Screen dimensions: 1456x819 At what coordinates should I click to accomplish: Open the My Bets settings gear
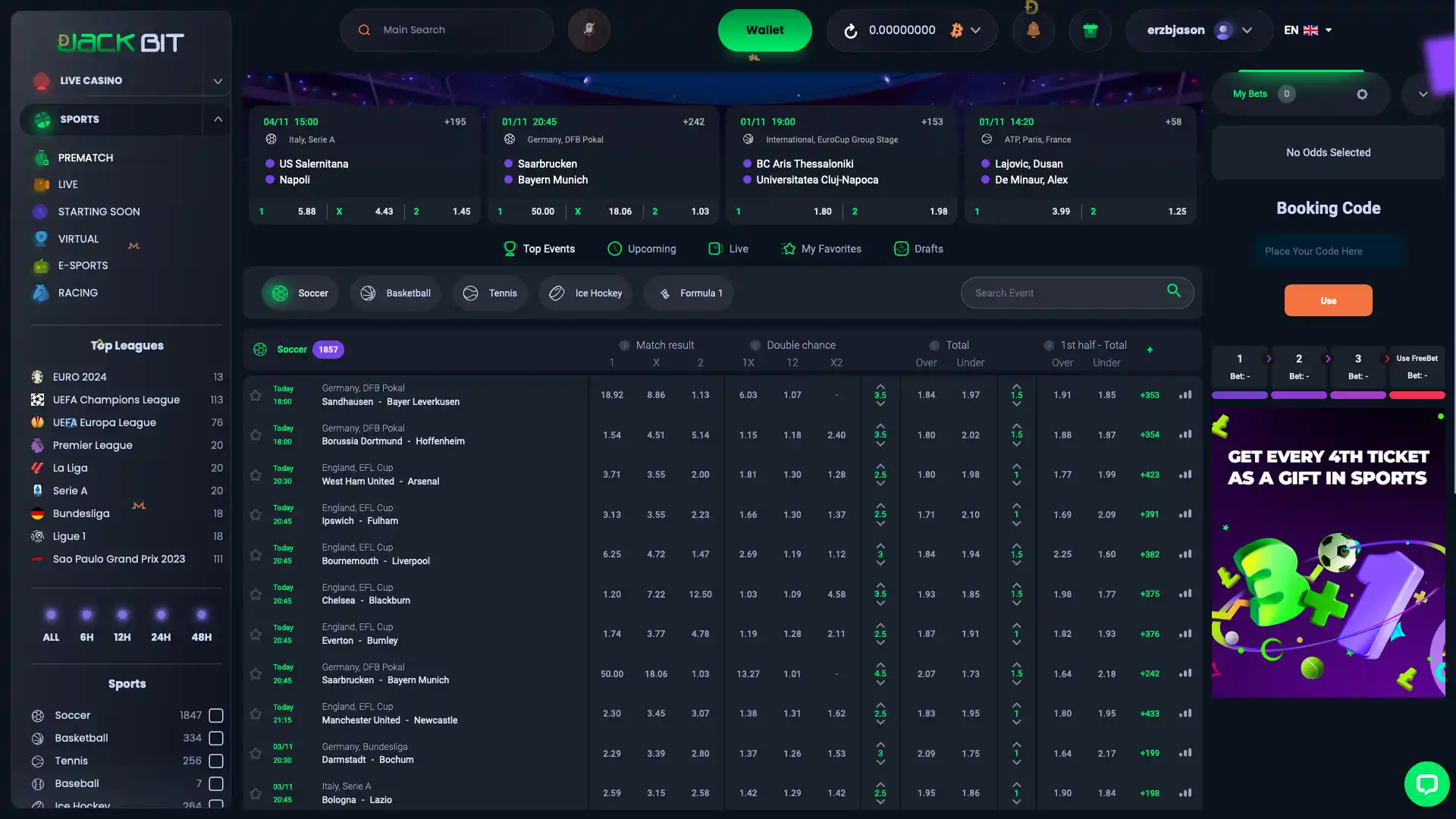point(1363,94)
